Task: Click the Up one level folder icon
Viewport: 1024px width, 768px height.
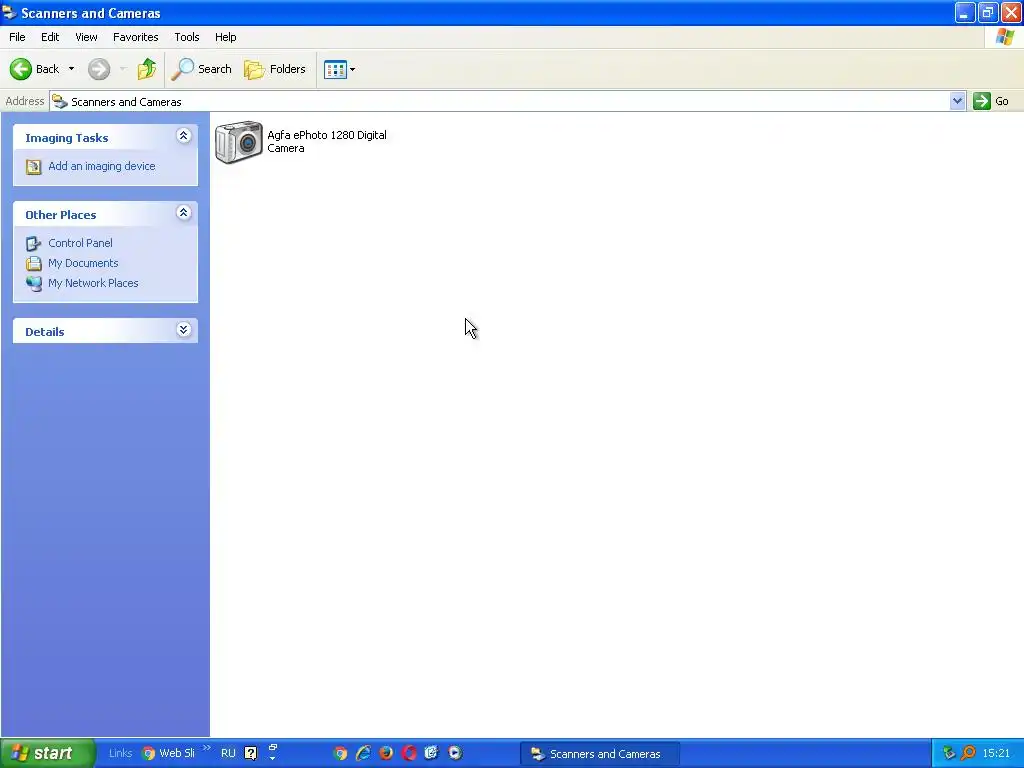Action: [x=146, y=69]
